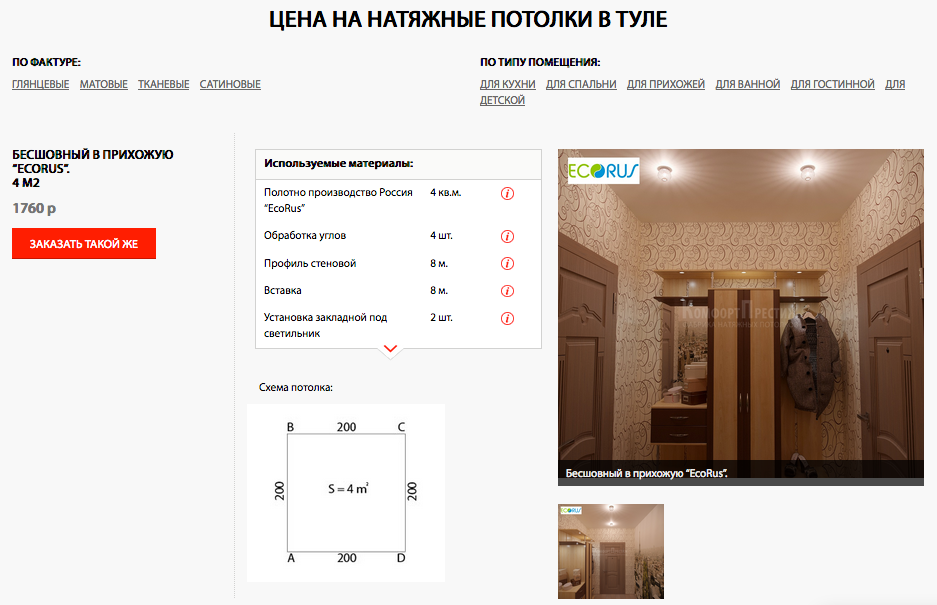The height and width of the screenshot is (605, 937).
Task: Click info icon for Установка закладной под светильник
Action: coord(507,318)
